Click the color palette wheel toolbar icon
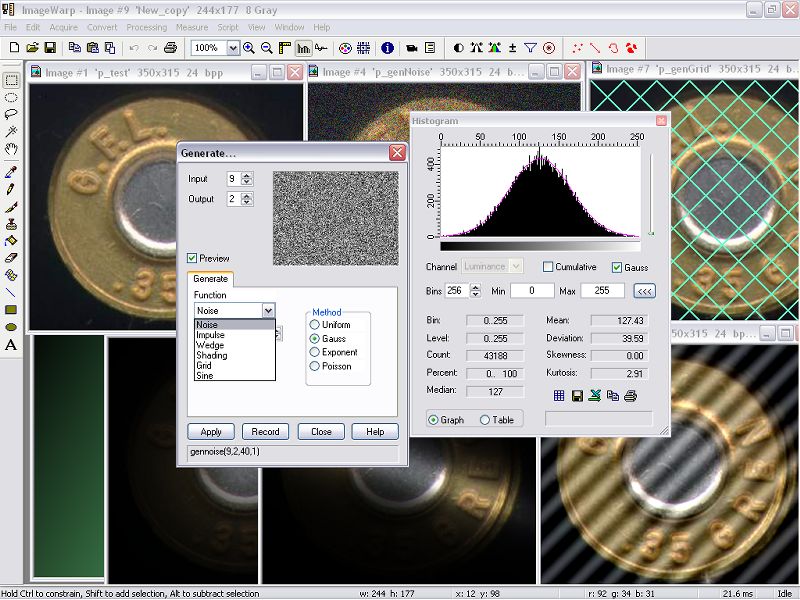800x600 pixels. [x=345, y=48]
